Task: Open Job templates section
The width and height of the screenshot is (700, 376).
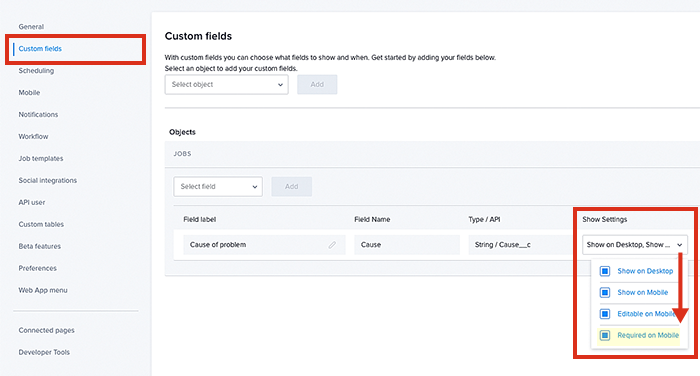Action: [x=41, y=158]
